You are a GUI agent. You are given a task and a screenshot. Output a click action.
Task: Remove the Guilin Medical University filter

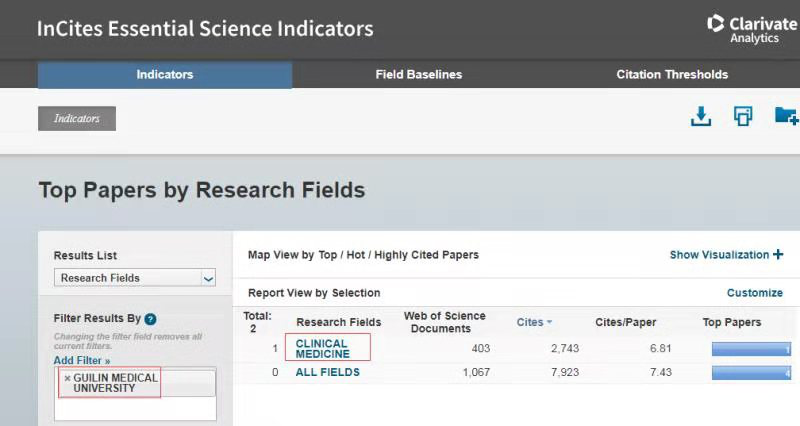67,379
